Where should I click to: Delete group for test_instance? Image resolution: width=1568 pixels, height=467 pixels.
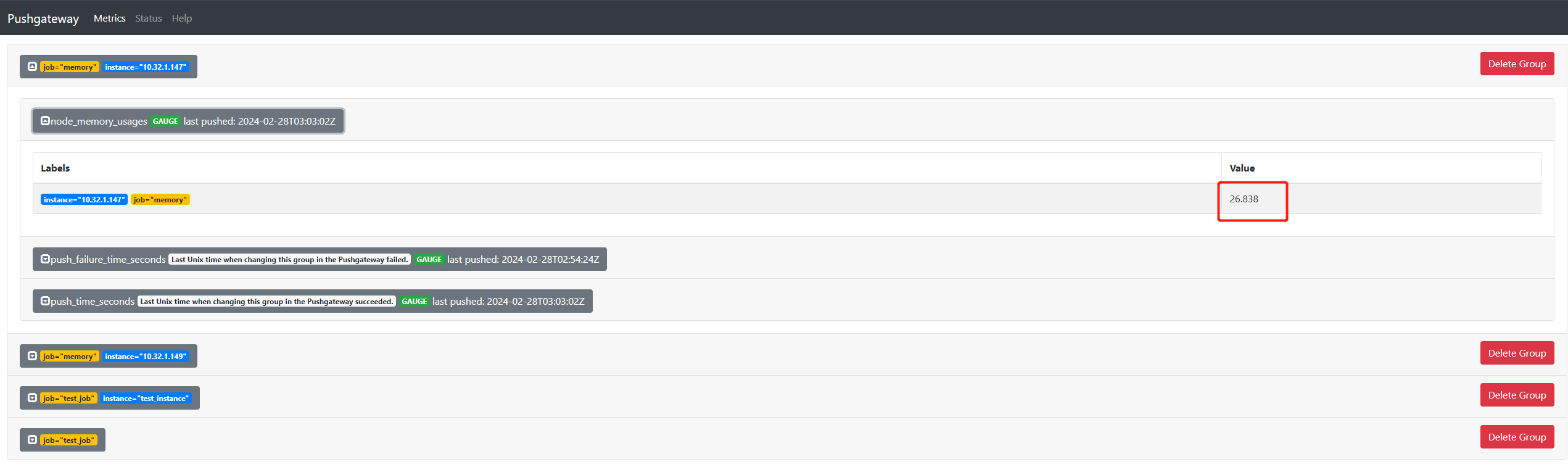point(1517,395)
